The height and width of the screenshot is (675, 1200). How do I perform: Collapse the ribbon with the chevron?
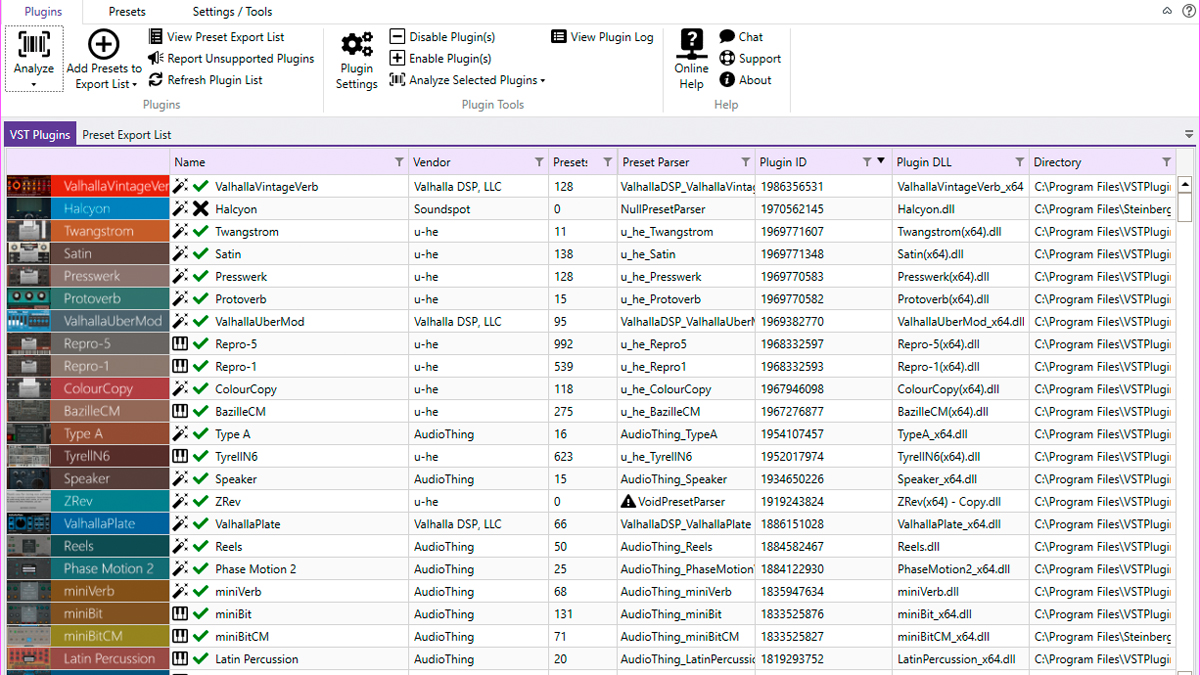coord(1166,11)
